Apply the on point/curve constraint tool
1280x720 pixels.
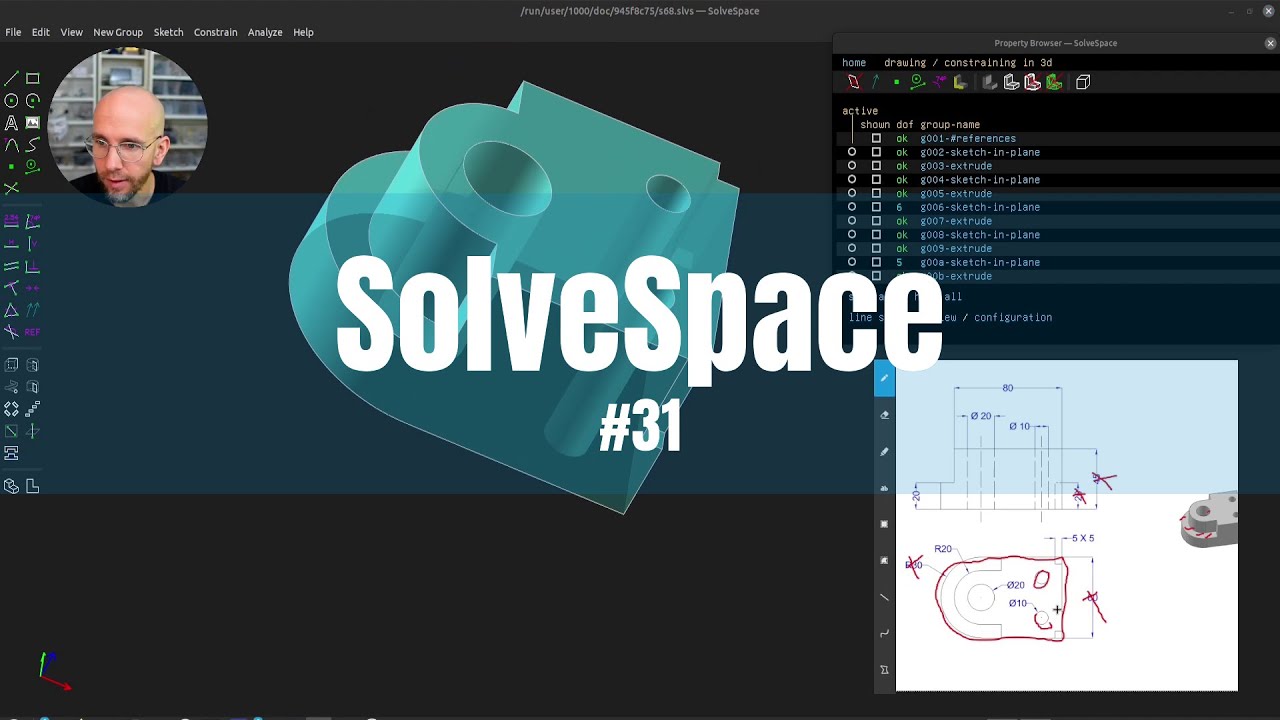tap(11, 288)
